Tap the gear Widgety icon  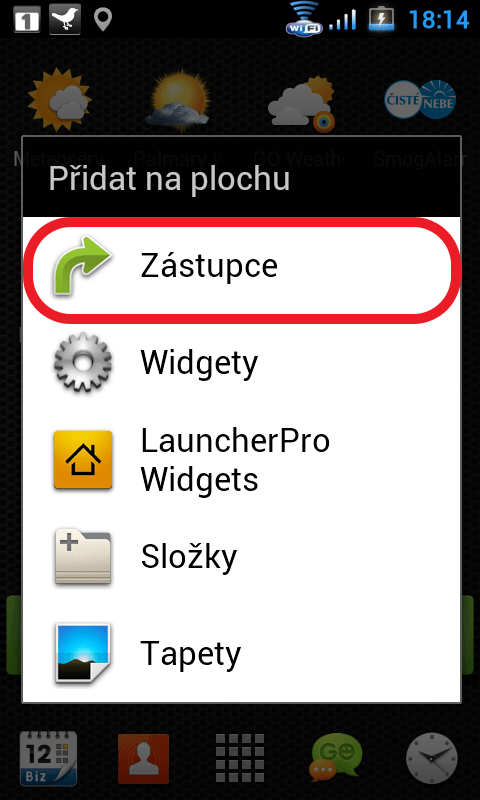[x=83, y=362]
